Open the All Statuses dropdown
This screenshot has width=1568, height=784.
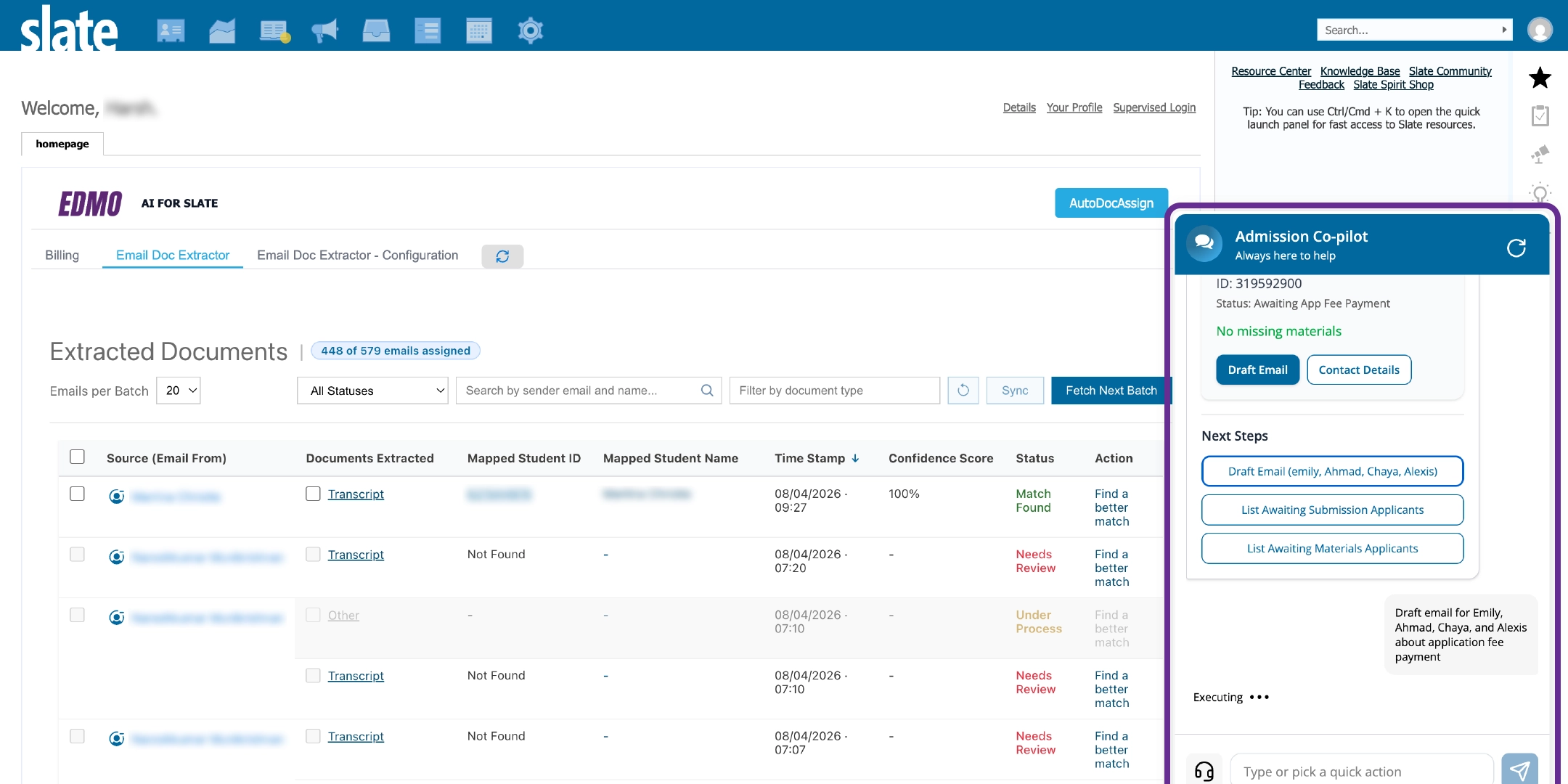click(x=372, y=391)
